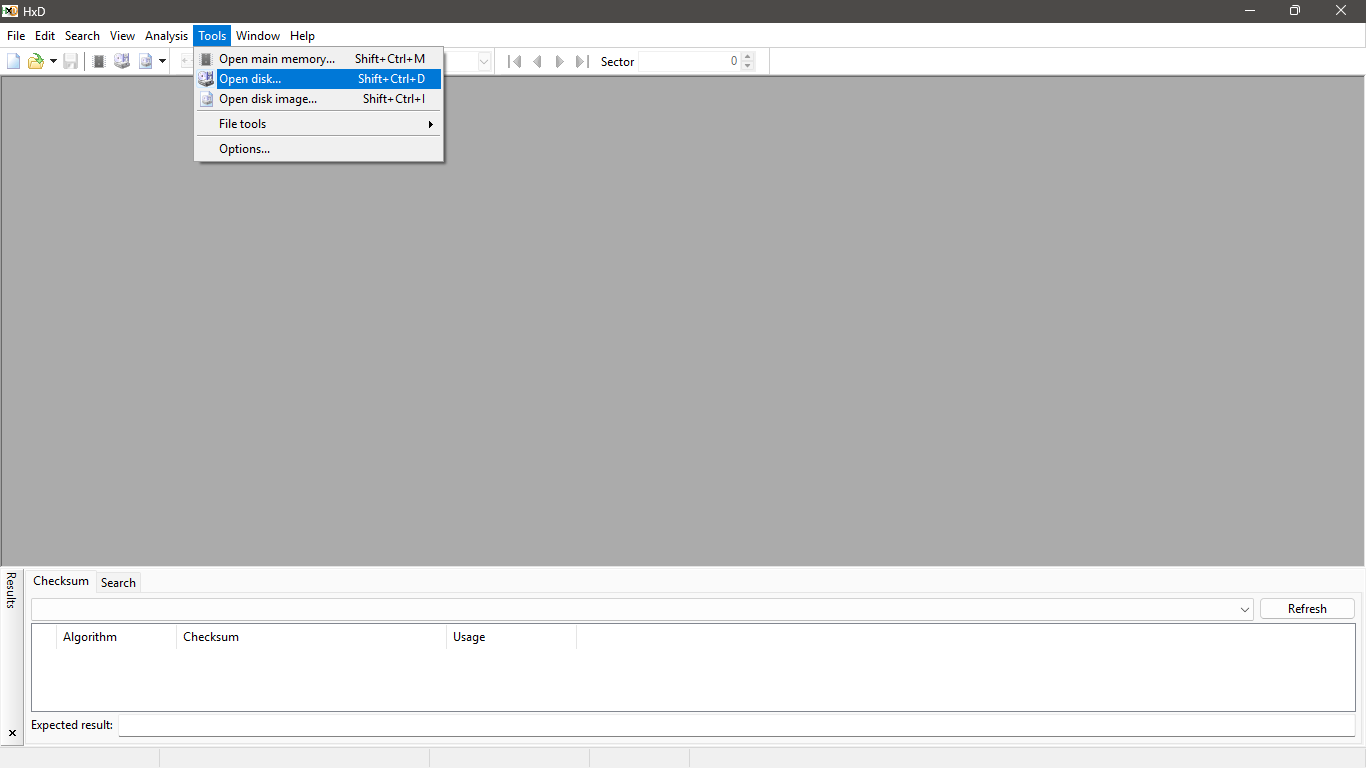Click the Expected result input field

(736, 725)
